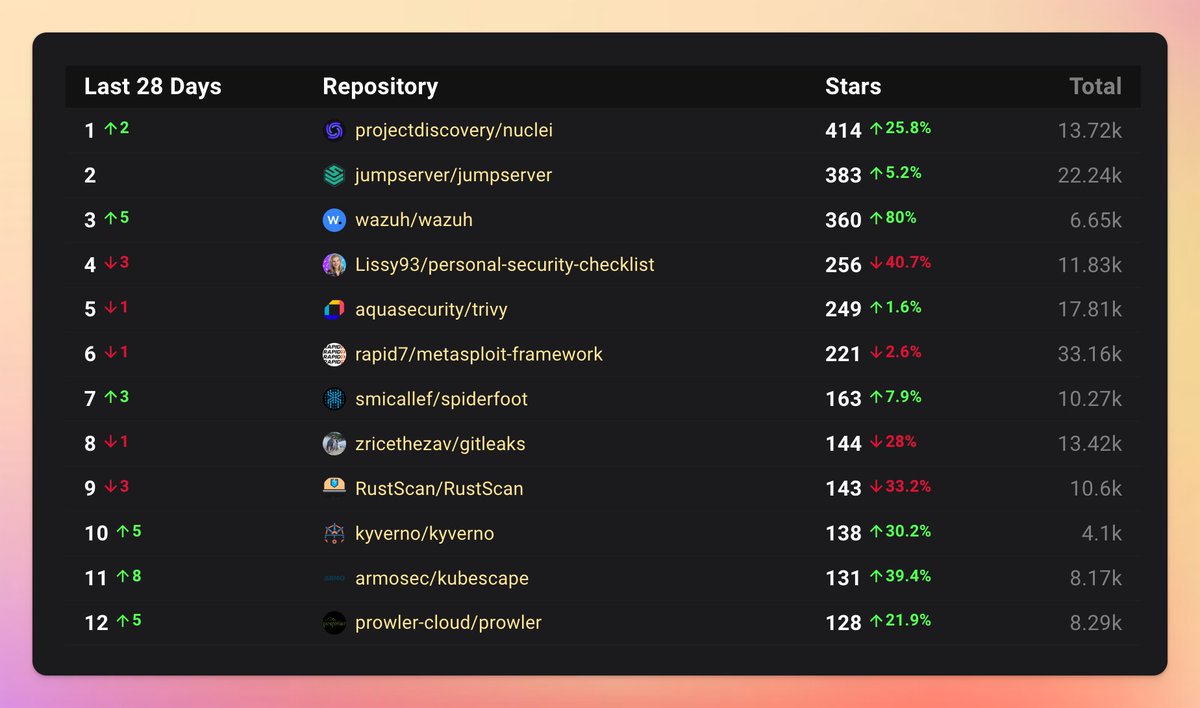Select the 414 stars value for nuclei
Image resolution: width=1200 pixels, height=708 pixels.
click(843, 131)
